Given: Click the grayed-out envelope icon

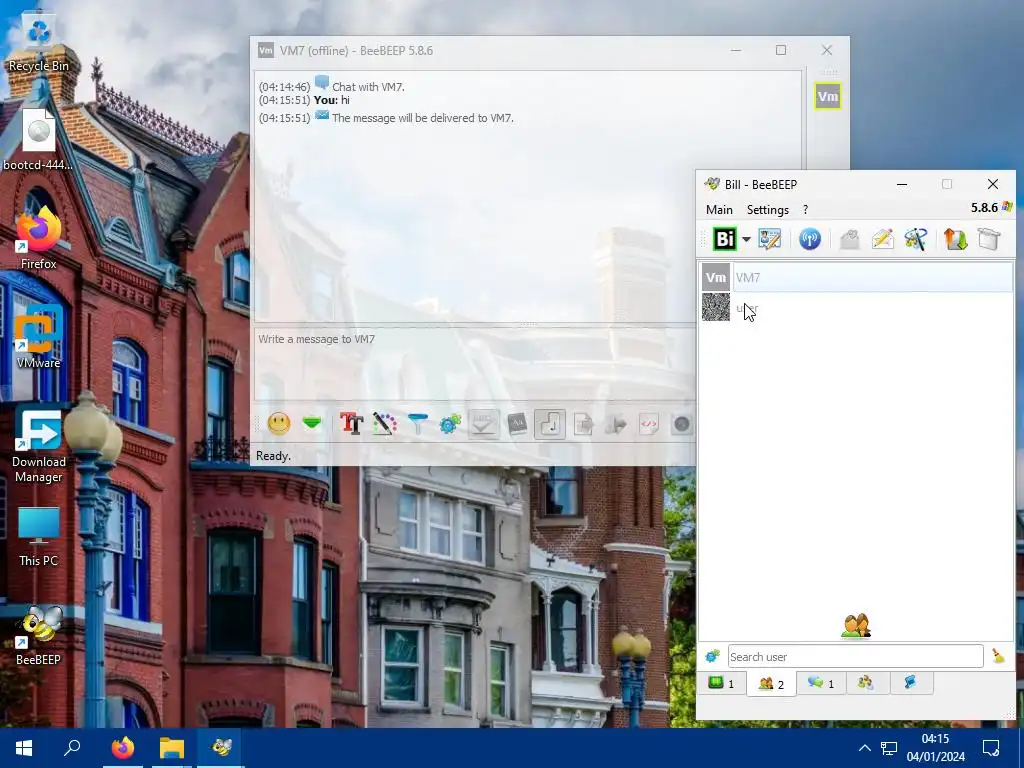Looking at the screenshot, I should tap(849, 239).
